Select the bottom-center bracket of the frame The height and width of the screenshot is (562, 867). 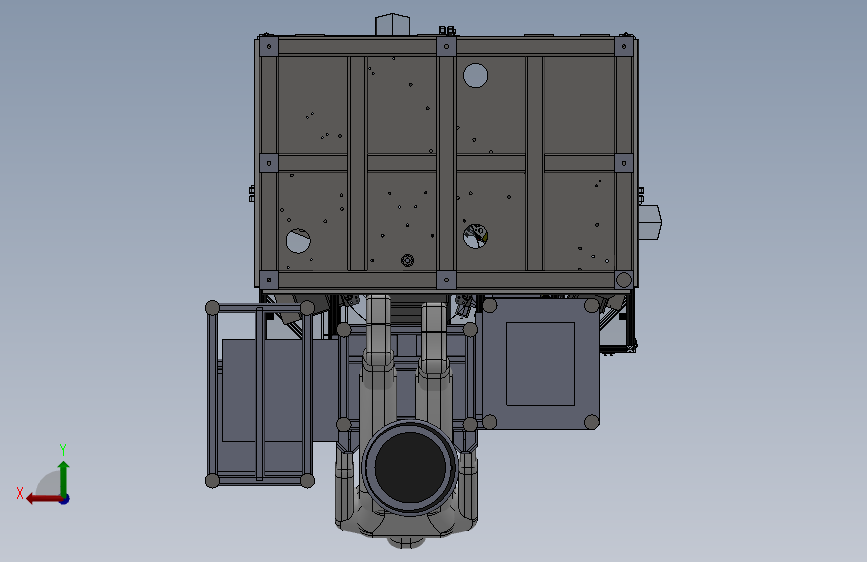(x=446, y=280)
